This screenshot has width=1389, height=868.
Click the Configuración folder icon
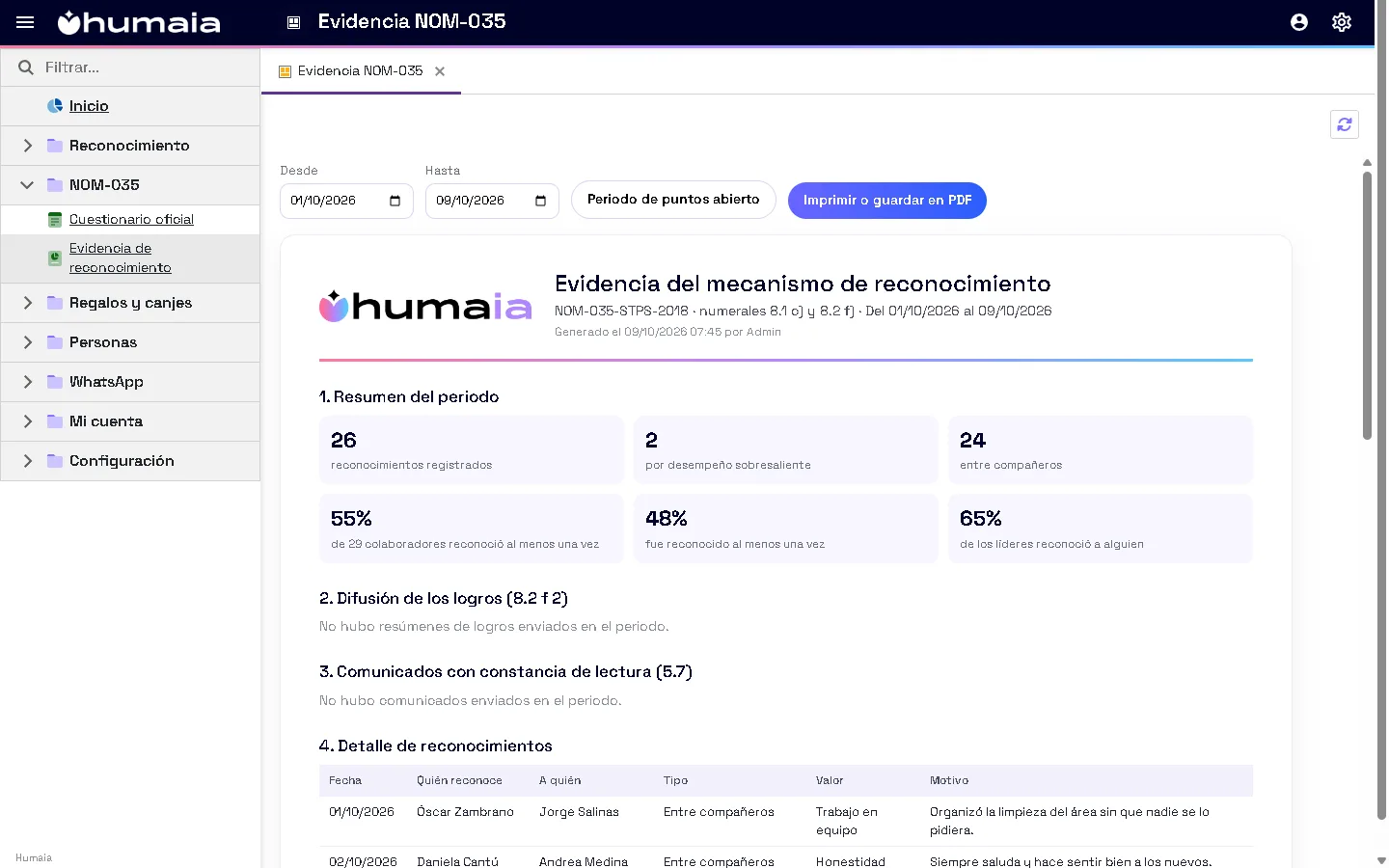pyautogui.click(x=55, y=461)
